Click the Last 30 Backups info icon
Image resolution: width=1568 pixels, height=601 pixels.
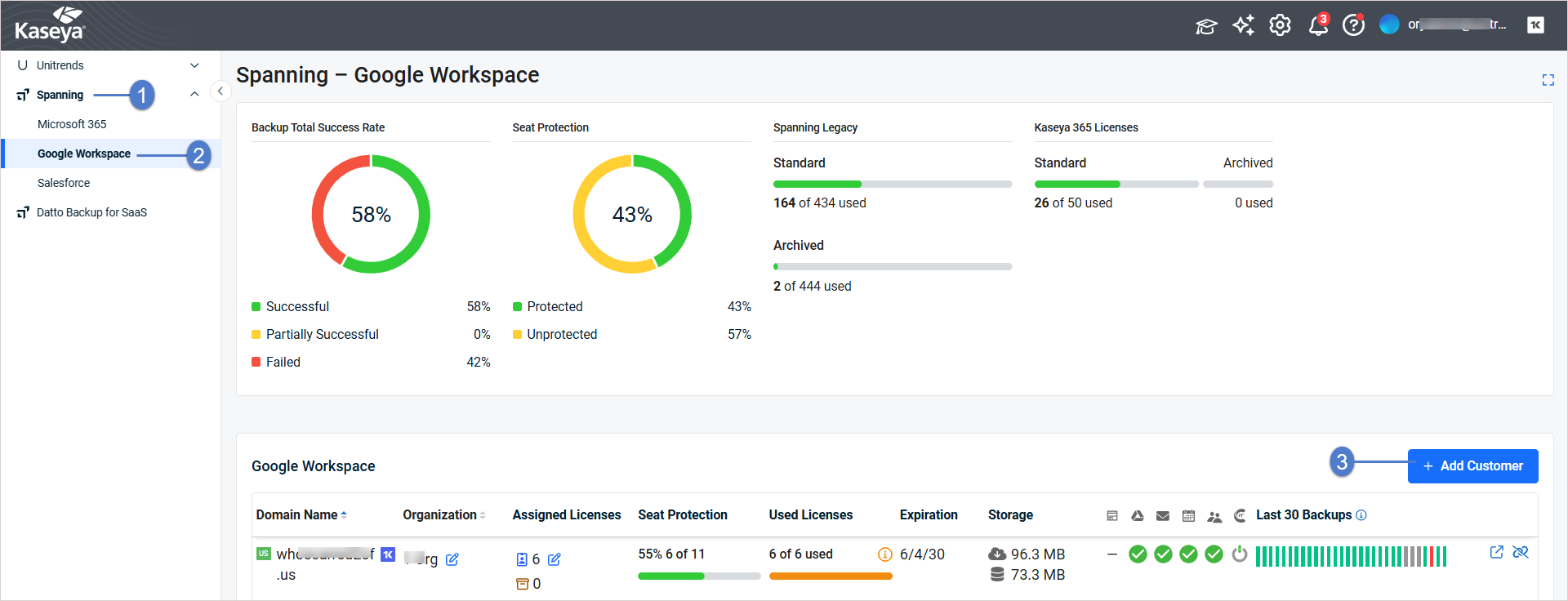[x=1361, y=514]
